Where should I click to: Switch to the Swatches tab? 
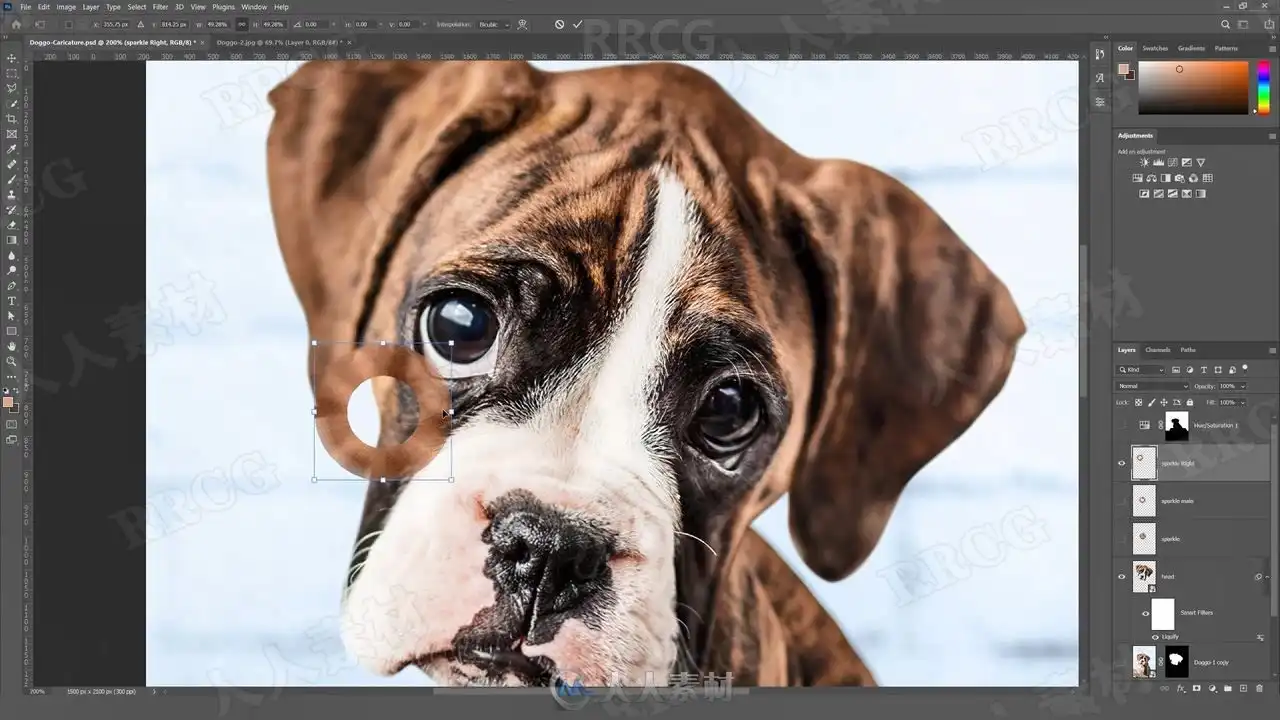(1155, 48)
